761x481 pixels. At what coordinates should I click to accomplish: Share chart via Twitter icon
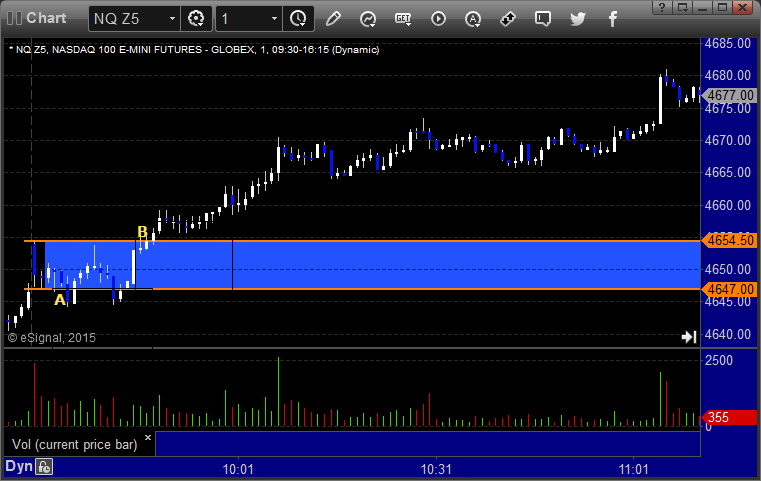click(x=577, y=18)
